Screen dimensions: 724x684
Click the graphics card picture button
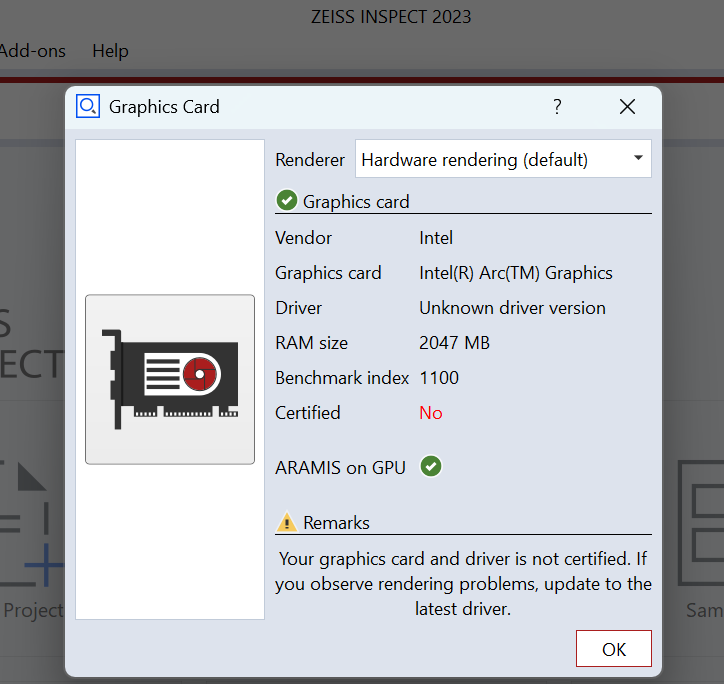(x=170, y=379)
